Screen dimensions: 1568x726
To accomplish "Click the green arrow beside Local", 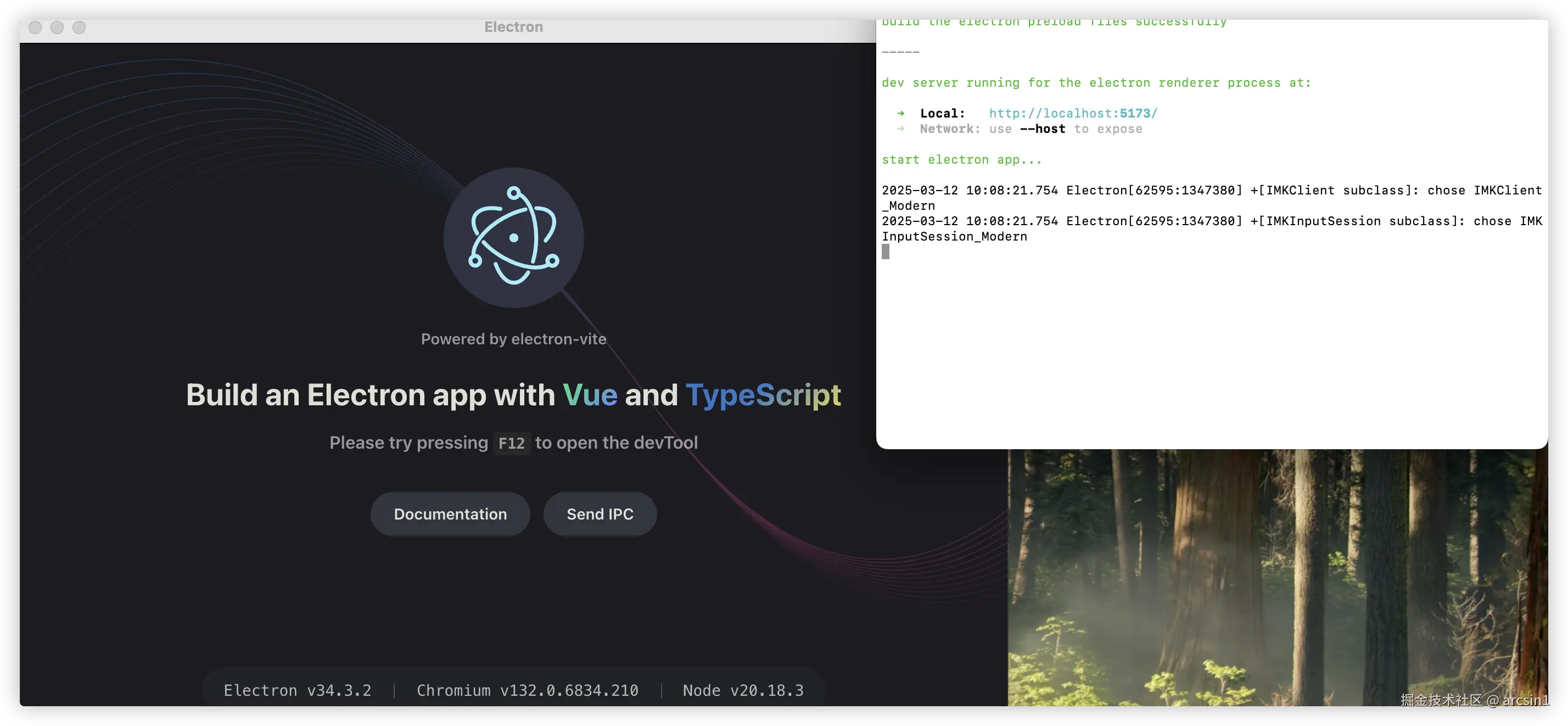I will pyautogui.click(x=900, y=113).
